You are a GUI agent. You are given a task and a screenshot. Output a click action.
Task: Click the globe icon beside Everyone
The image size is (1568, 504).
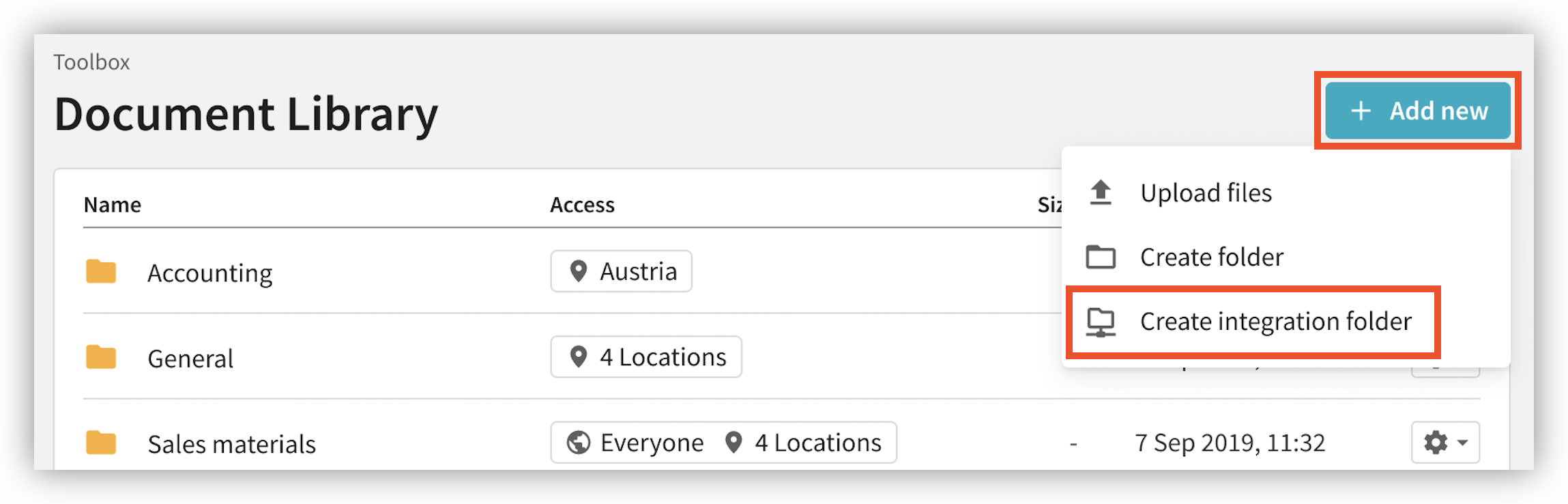click(x=579, y=443)
